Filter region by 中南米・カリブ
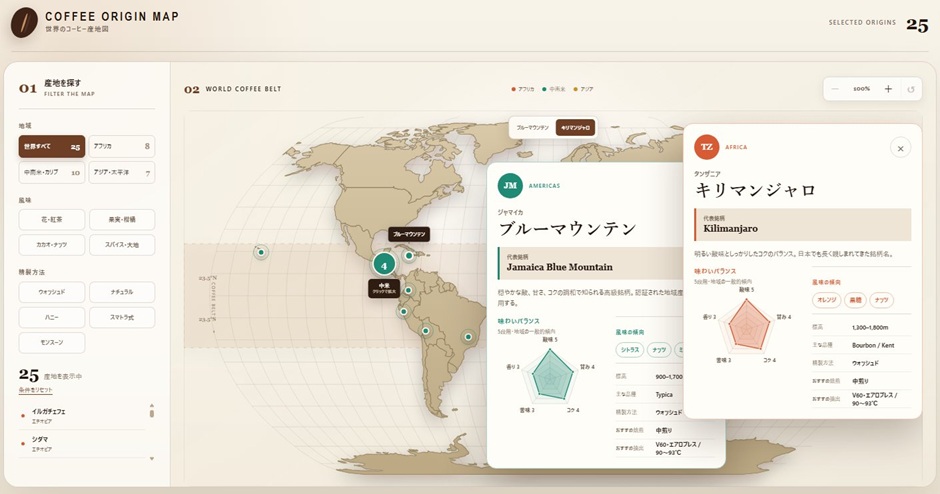This screenshot has width=940, height=494. point(52,173)
